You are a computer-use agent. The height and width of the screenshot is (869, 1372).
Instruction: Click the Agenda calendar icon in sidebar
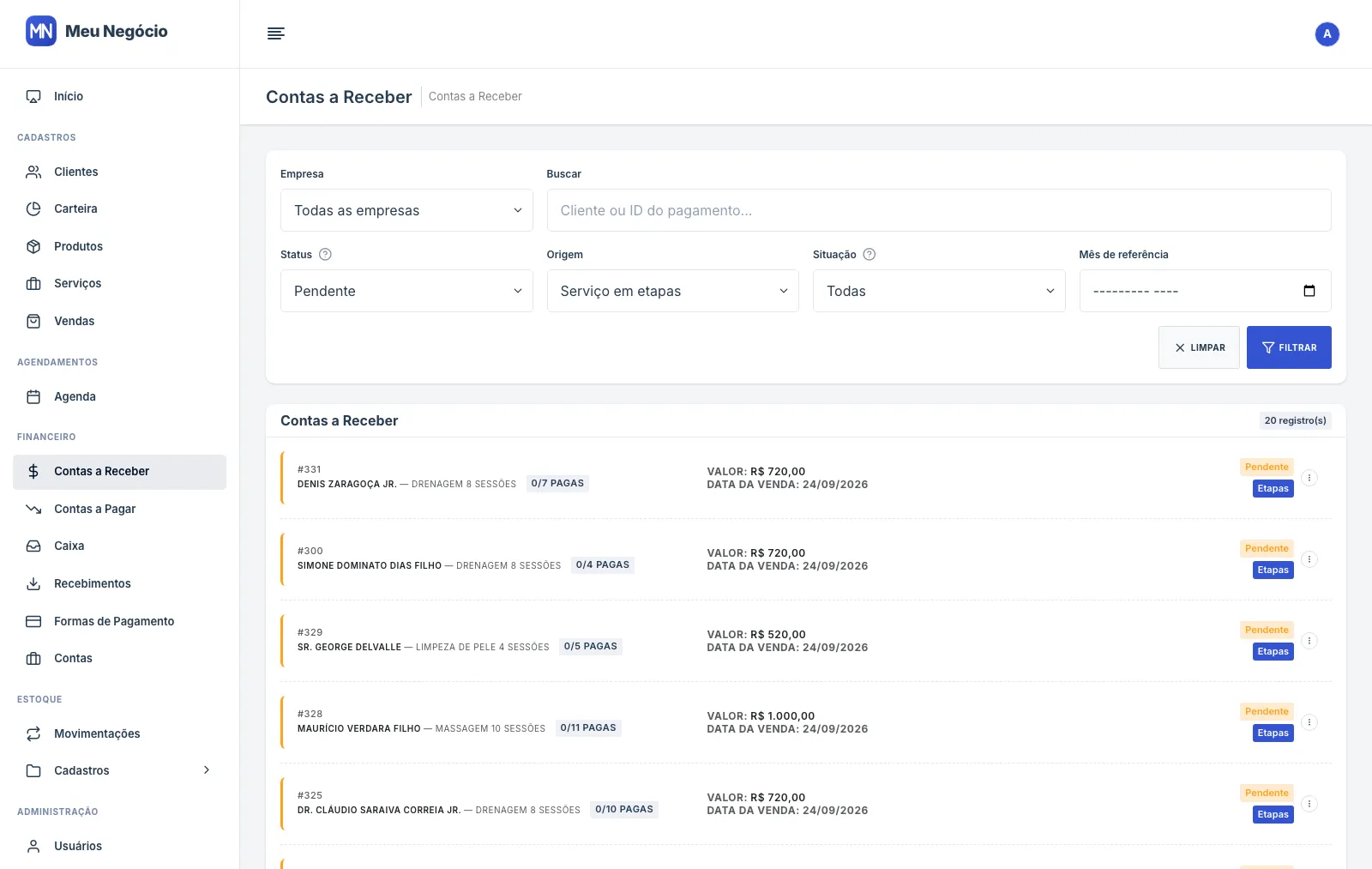pyautogui.click(x=33, y=396)
